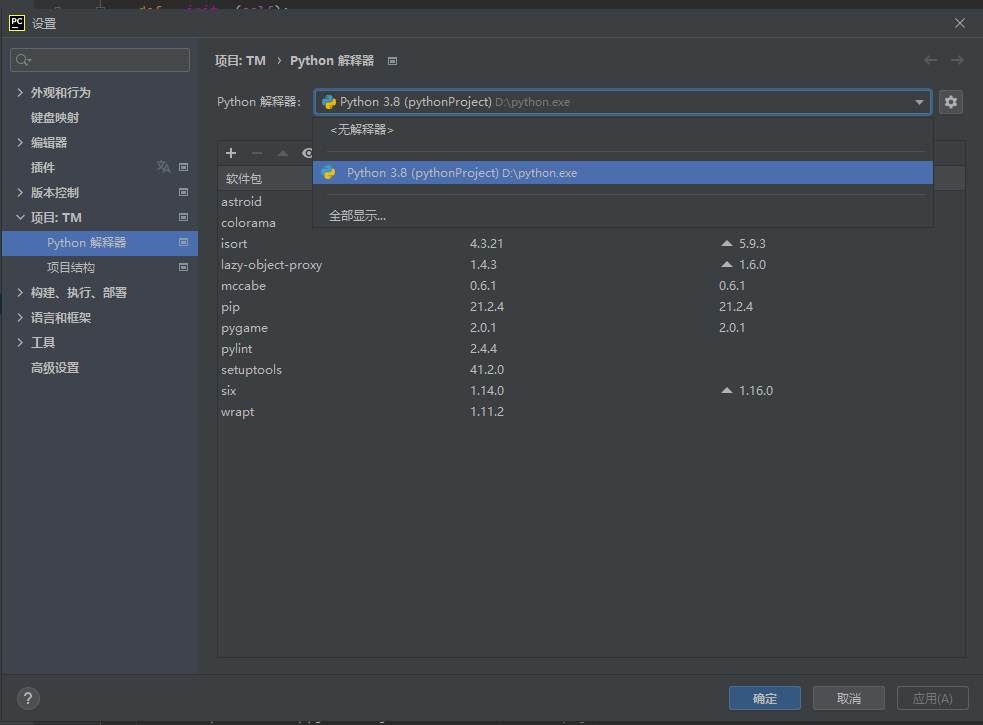Open 高级设置 settings page
The width and height of the screenshot is (983, 725).
(55, 368)
